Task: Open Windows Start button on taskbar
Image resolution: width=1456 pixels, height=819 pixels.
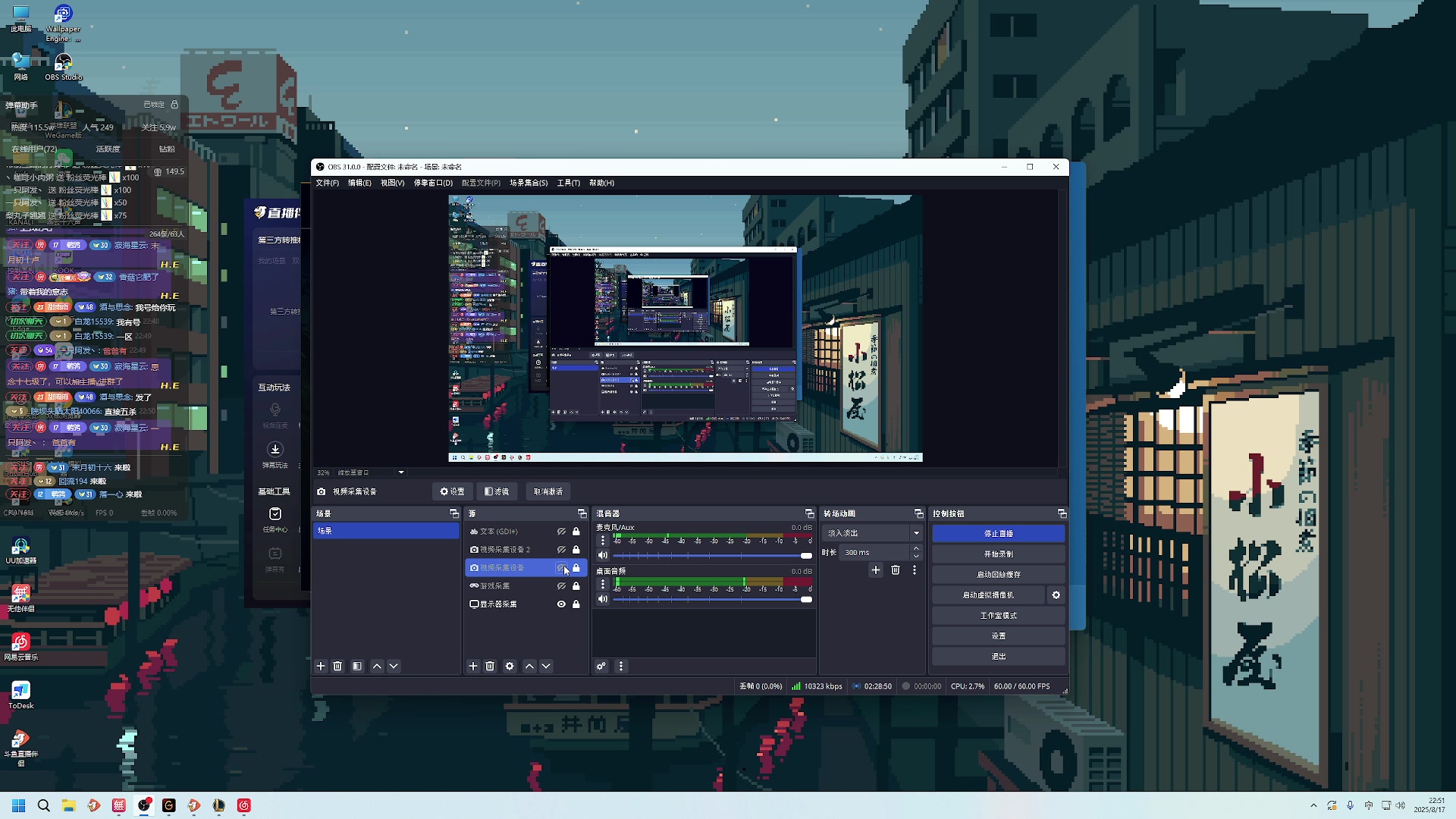Action: click(19, 805)
